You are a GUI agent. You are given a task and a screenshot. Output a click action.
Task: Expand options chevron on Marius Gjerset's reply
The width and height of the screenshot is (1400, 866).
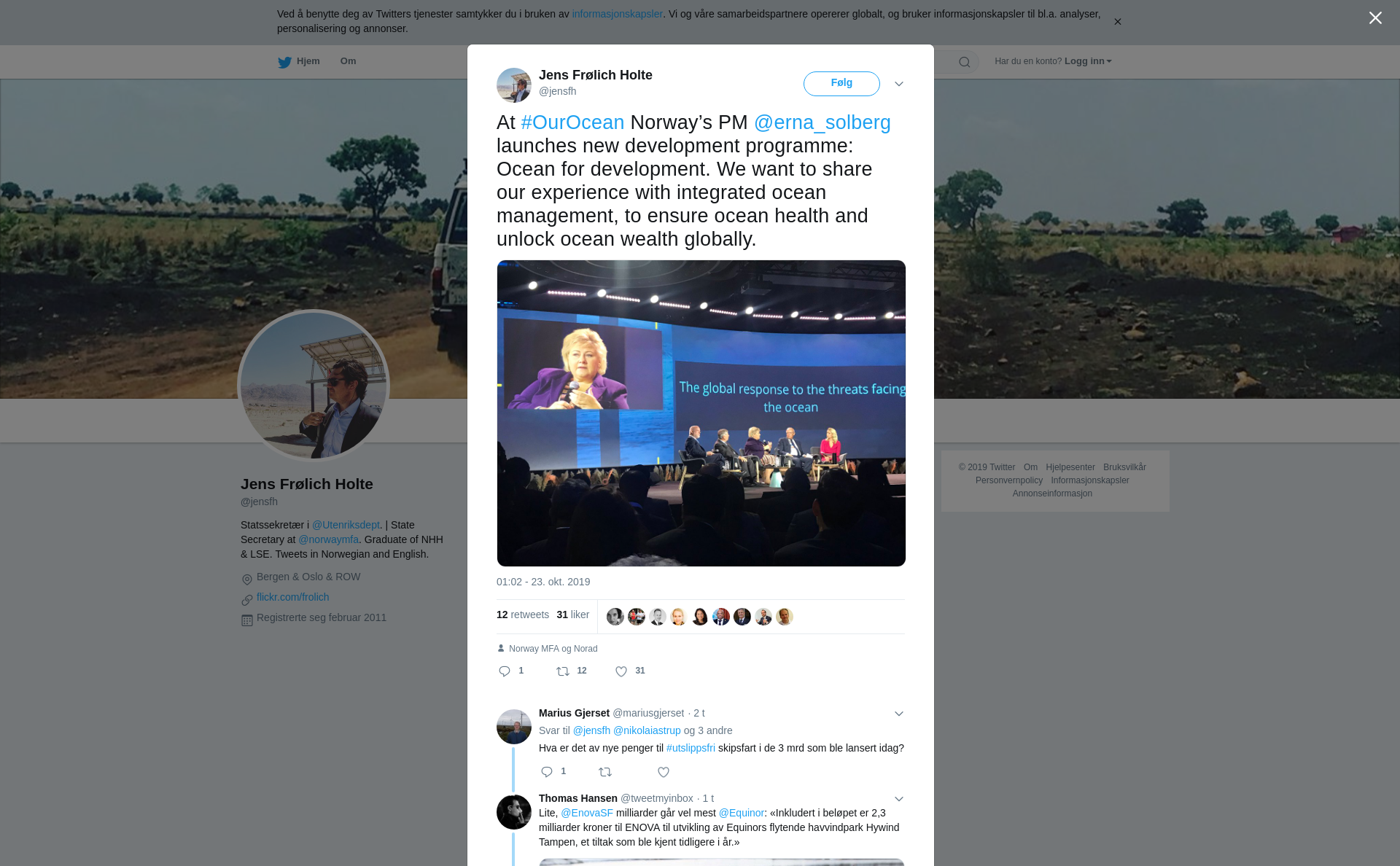coord(899,714)
